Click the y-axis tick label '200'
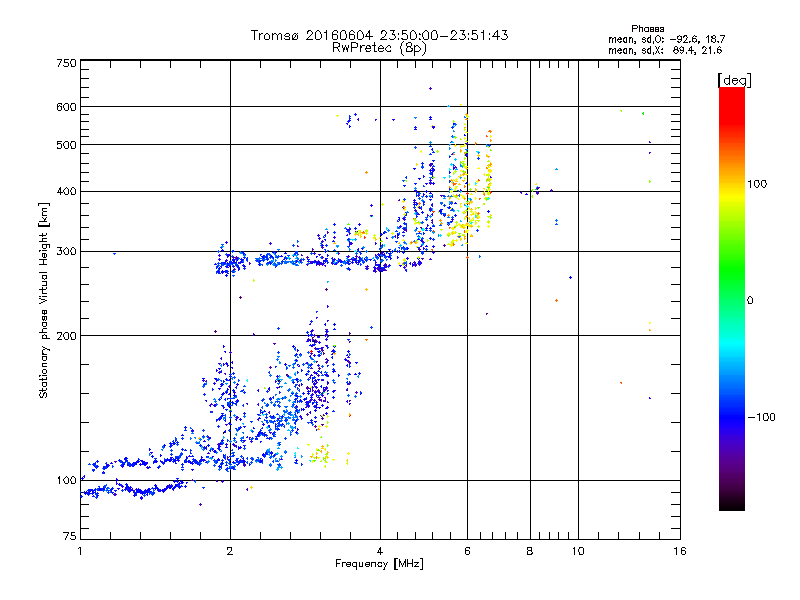The width and height of the screenshot is (800, 600). (66, 336)
